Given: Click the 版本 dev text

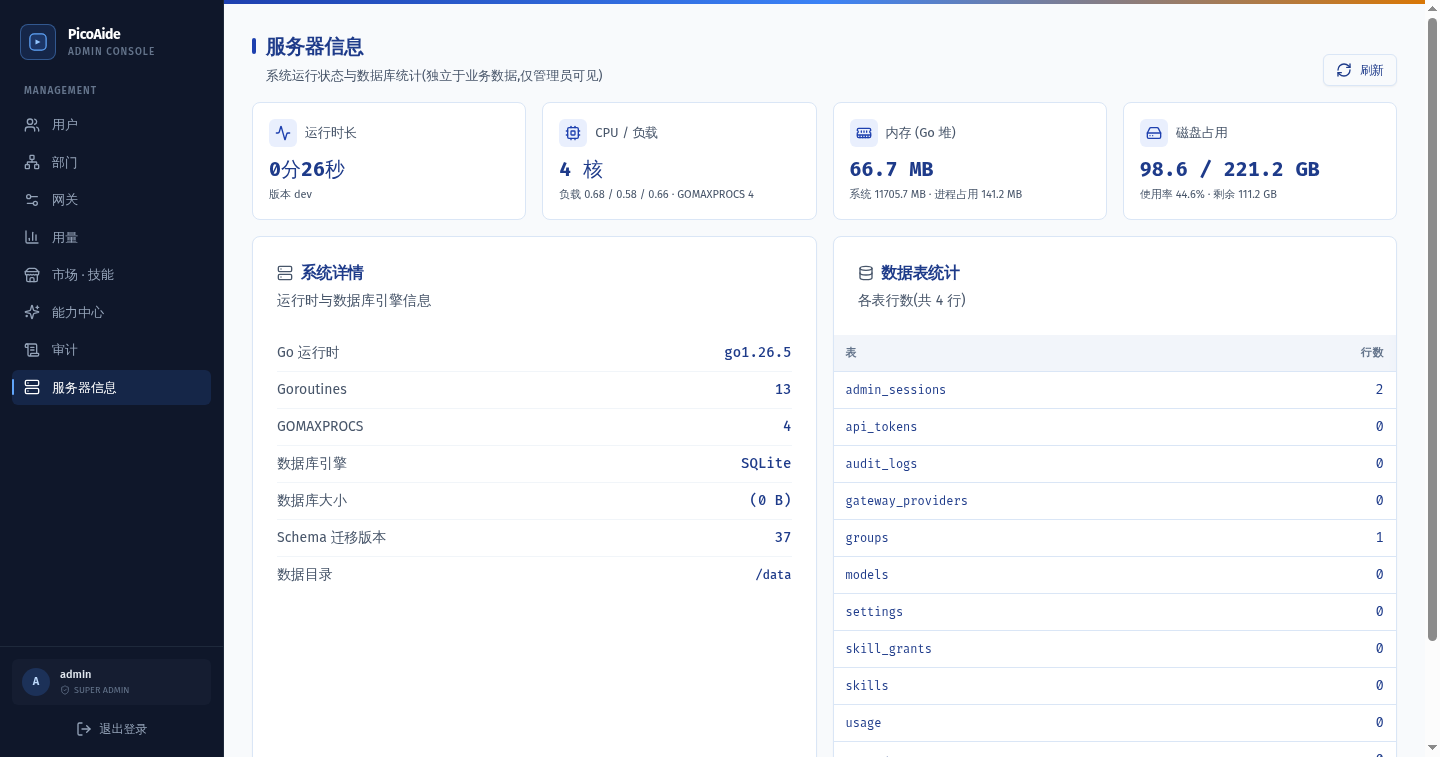Looking at the screenshot, I should tap(290, 194).
